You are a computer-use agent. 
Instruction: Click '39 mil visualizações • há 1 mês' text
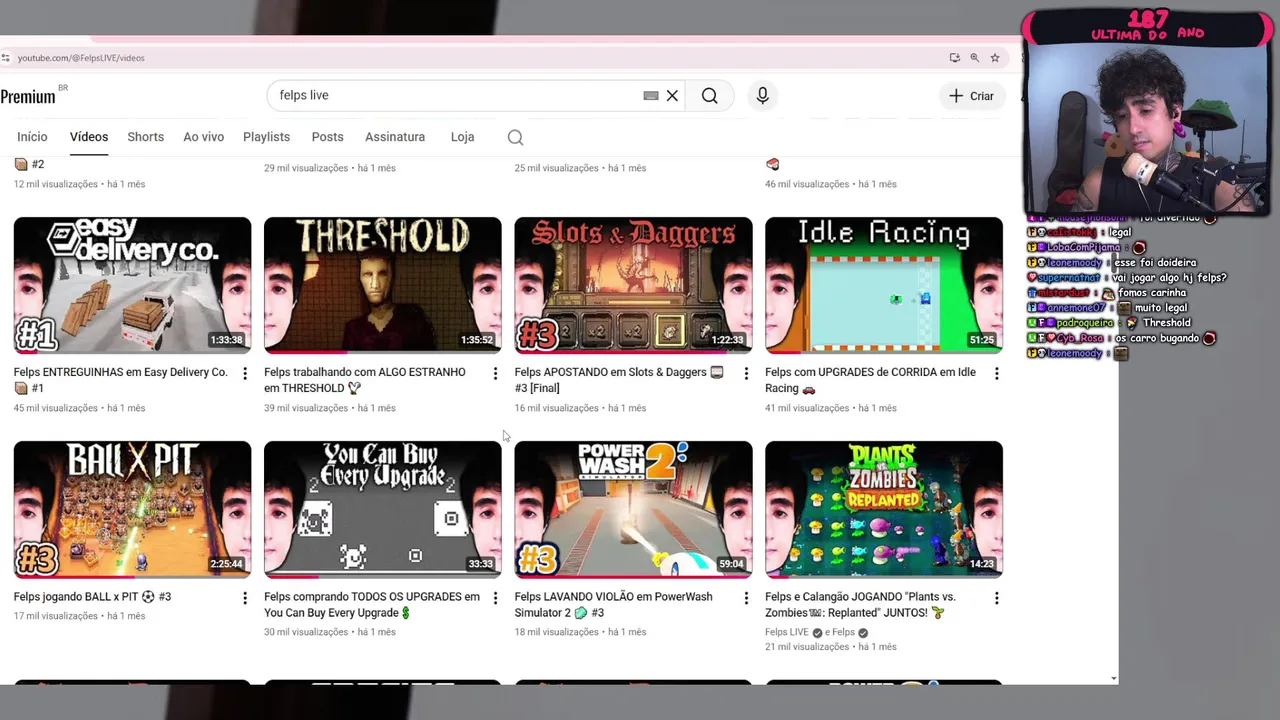(x=330, y=408)
